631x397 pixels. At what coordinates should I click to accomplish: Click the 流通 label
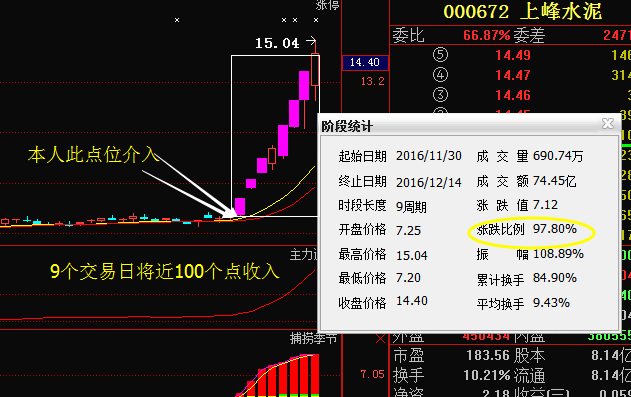tap(530, 376)
